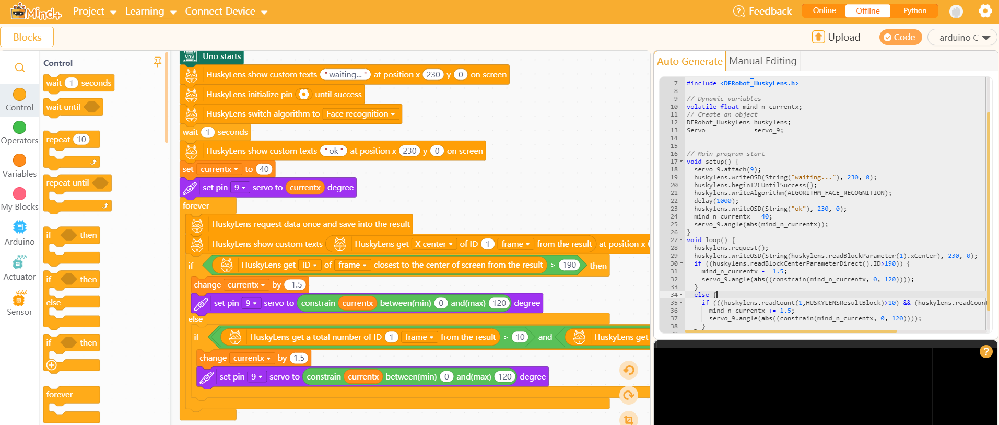Screen dimensions: 999x425
Task: Open the Sensor block category
Action: (20, 303)
